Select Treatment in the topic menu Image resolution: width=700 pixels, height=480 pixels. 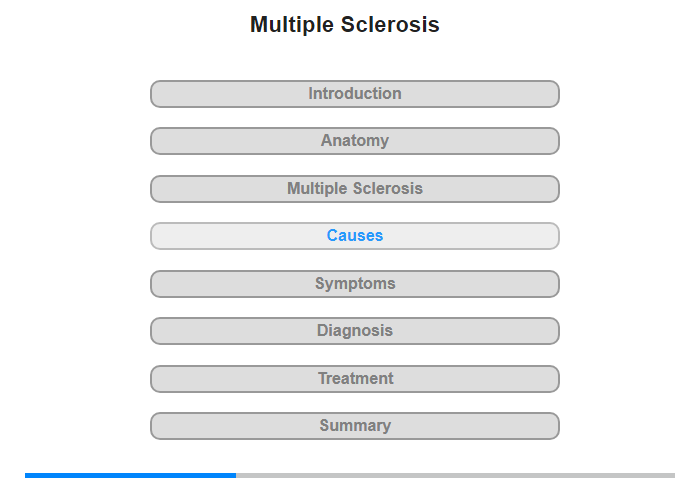coord(354,379)
